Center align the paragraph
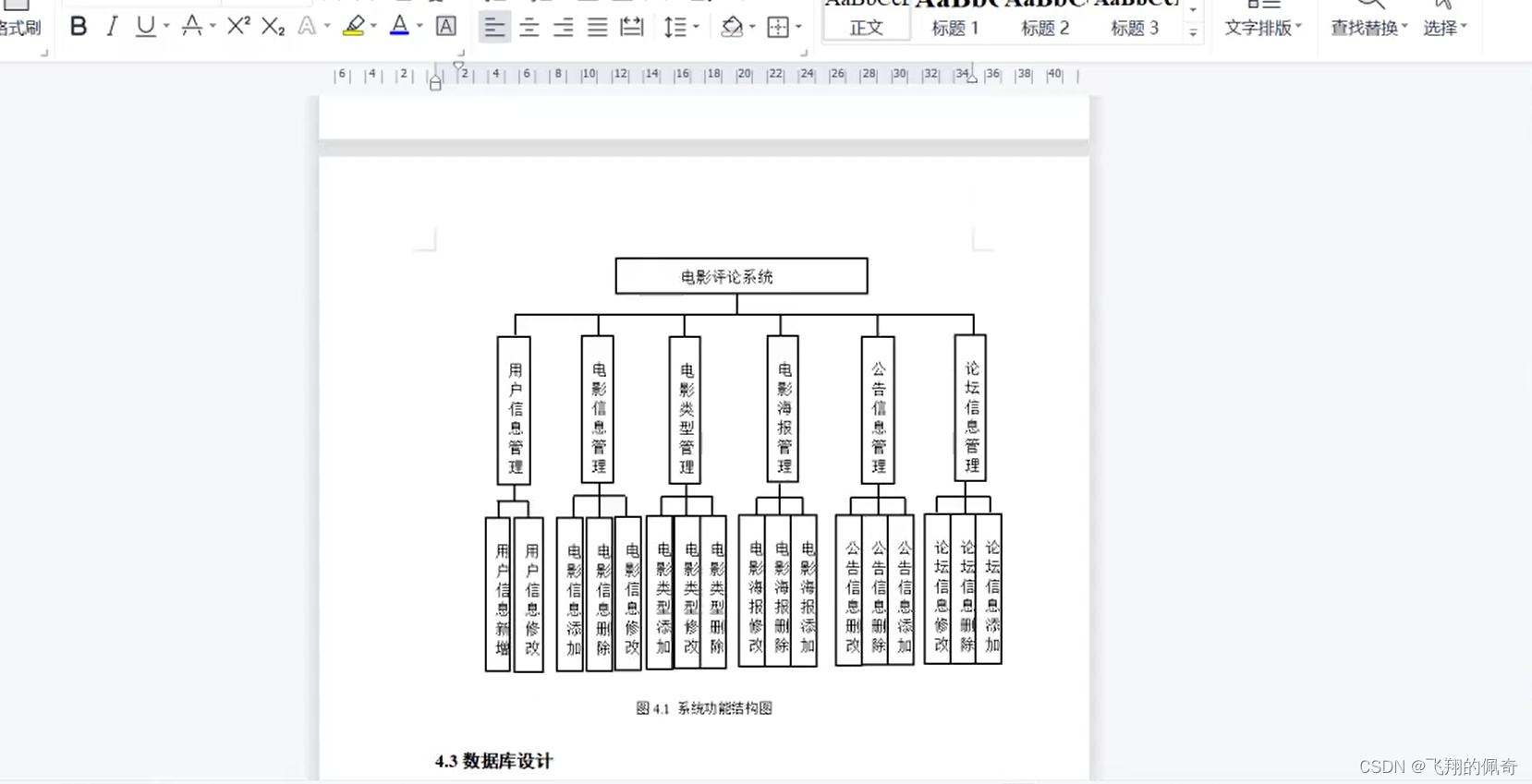This screenshot has width=1532, height=784. click(x=529, y=28)
